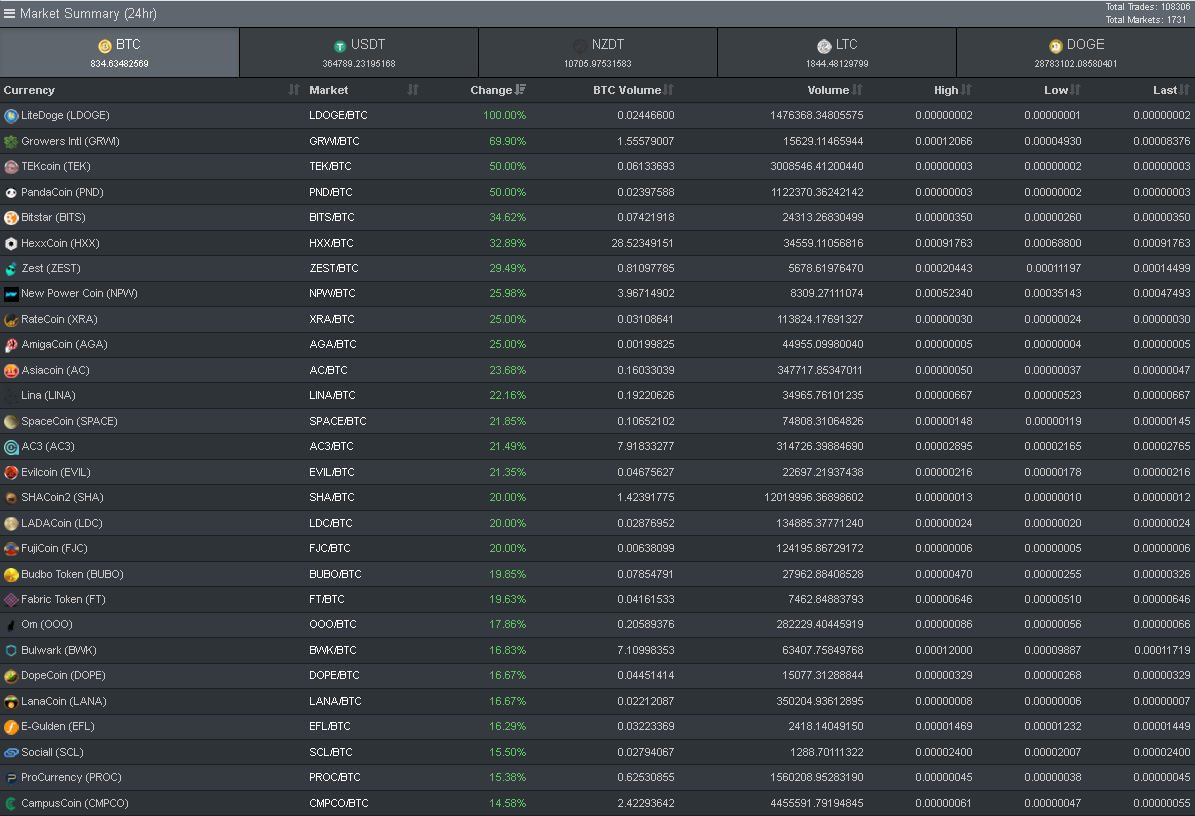Click the HexxCoin hexagon icon
The width and height of the screenshot is (1195, 816).
click(x=11, y=243)
